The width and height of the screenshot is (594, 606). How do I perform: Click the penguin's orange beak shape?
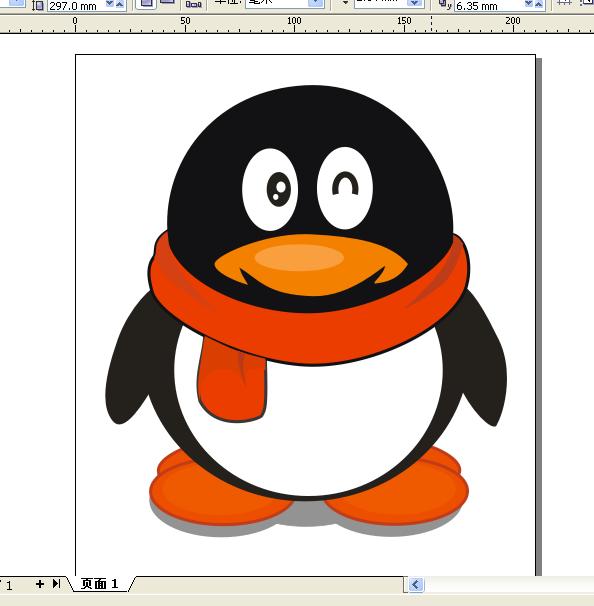[x=311, y=265]
